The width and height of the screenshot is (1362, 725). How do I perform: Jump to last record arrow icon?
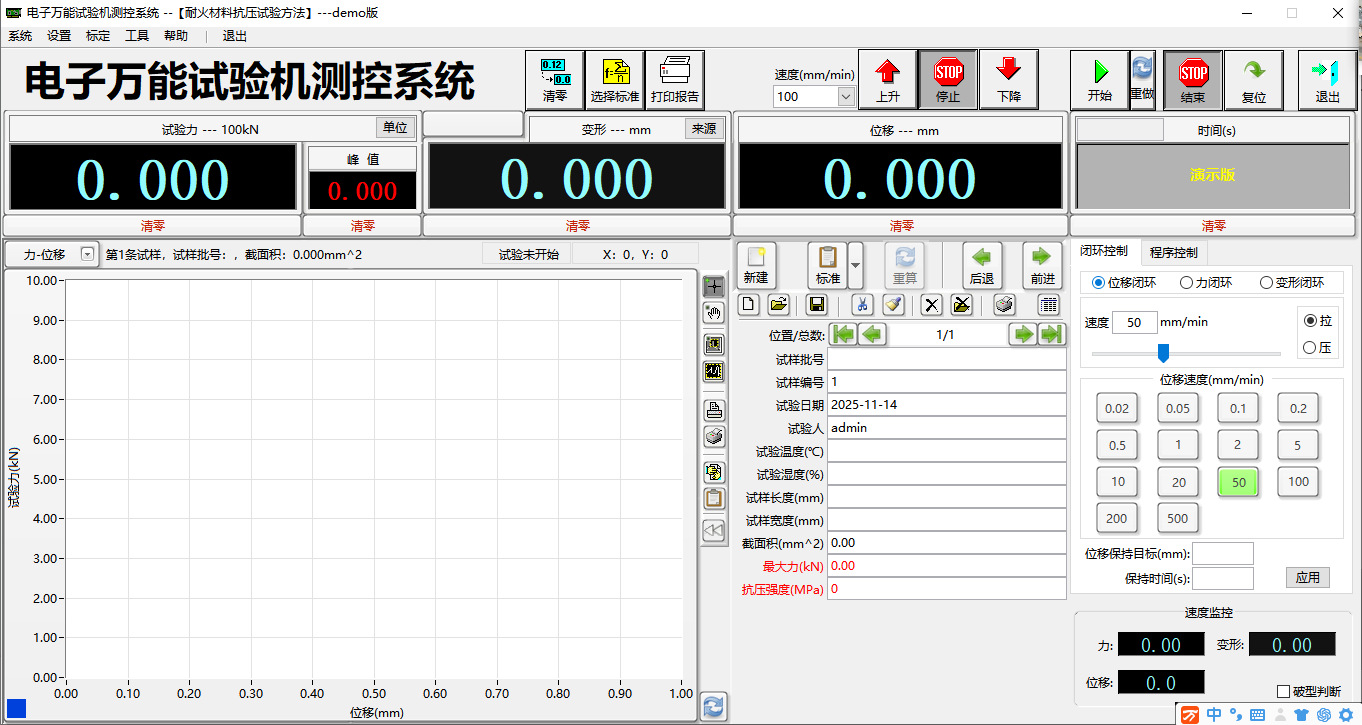point(1050,334)
